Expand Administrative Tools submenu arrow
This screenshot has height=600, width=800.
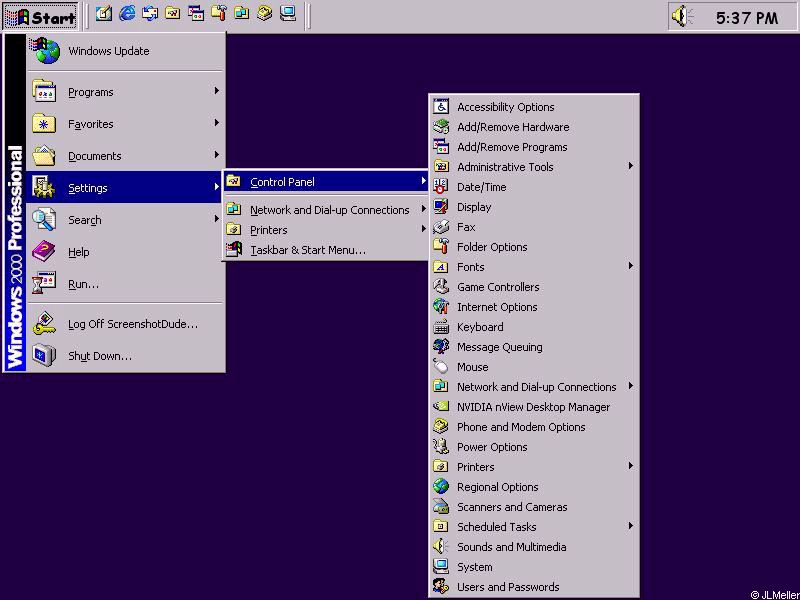[631, 166]
